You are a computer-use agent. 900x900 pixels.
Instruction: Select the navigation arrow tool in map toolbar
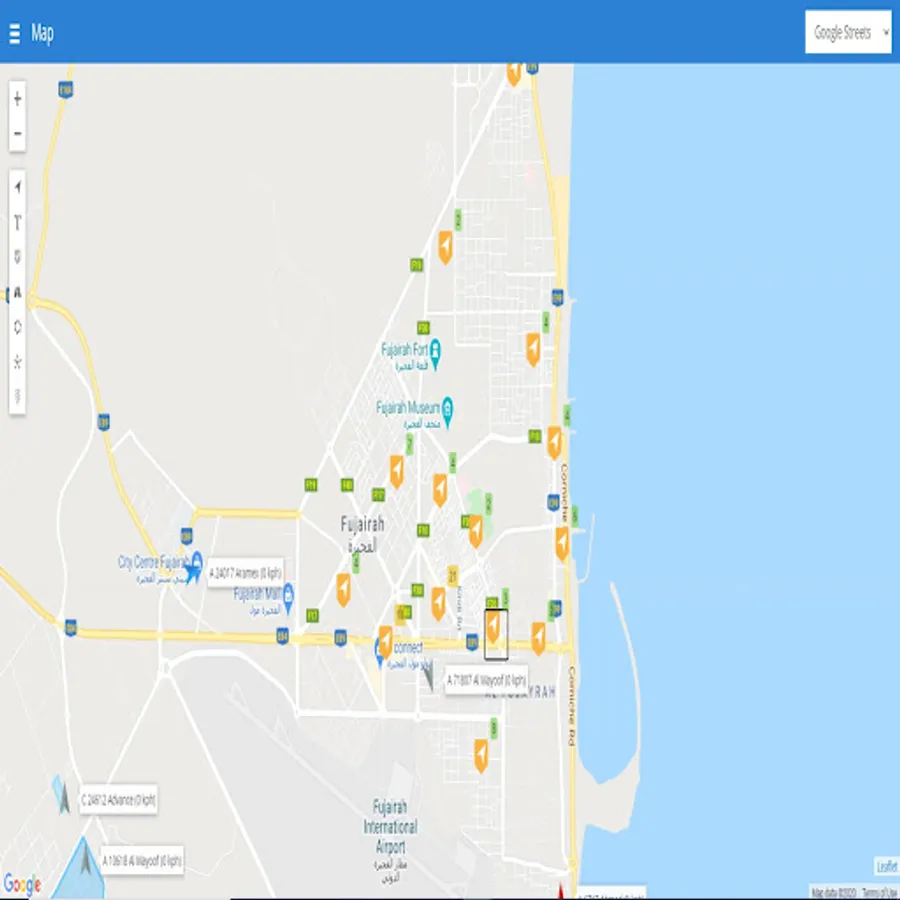point(17,187)
